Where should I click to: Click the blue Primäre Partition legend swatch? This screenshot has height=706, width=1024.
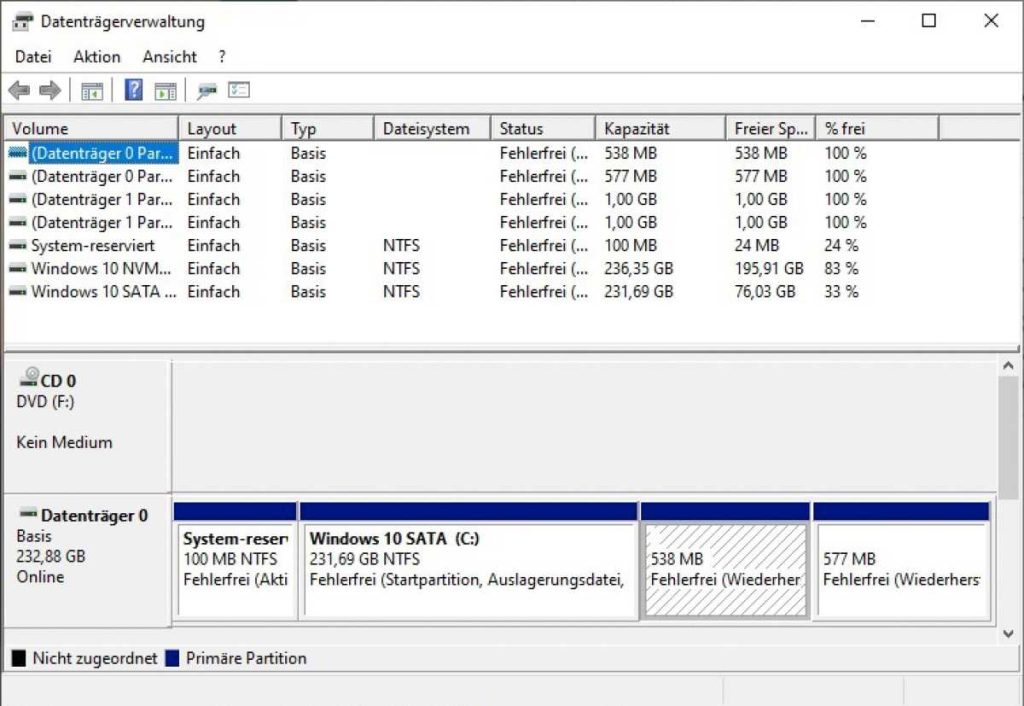172,659
